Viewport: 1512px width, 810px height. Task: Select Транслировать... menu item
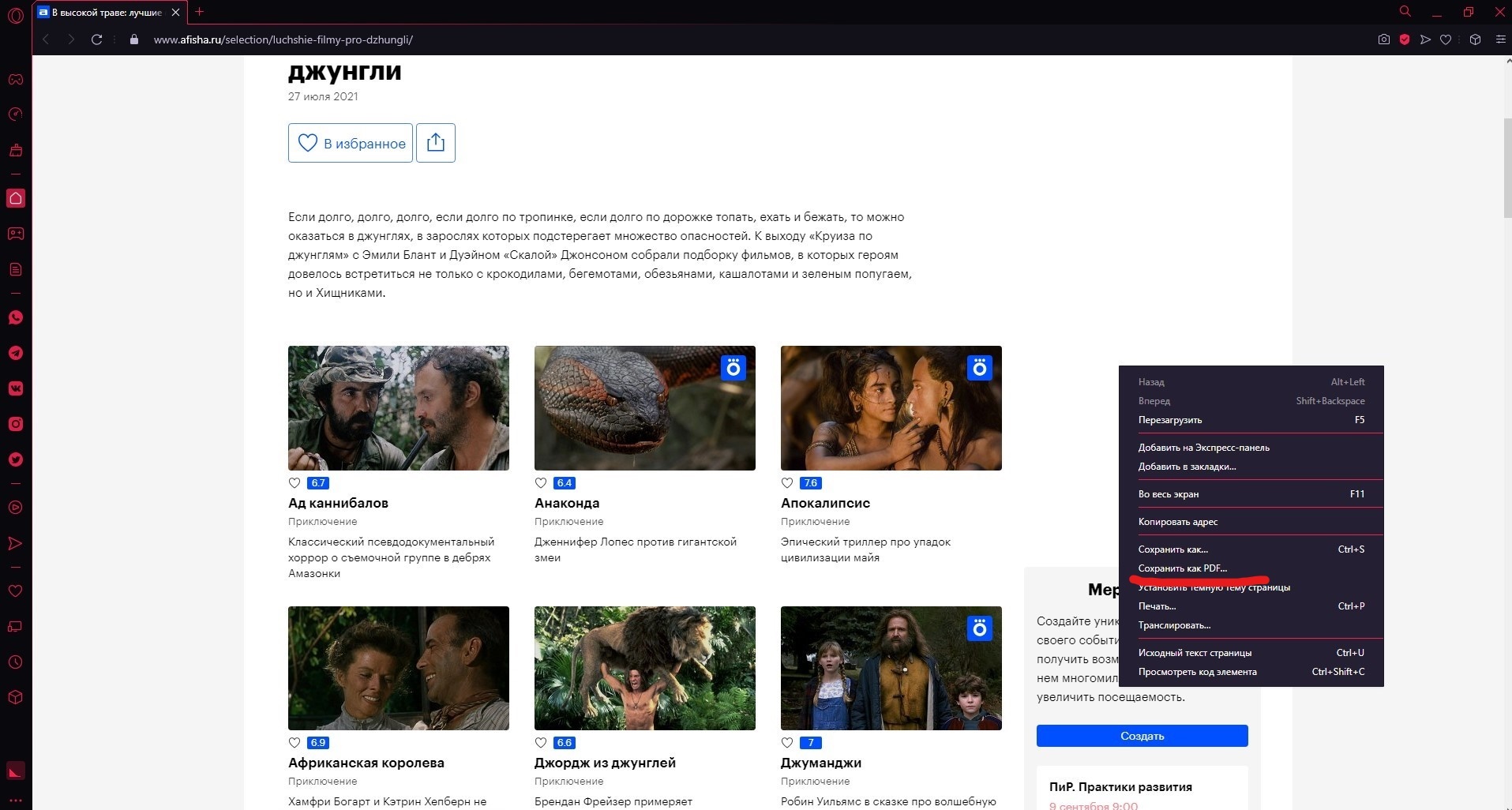[x=1251, y=625]
